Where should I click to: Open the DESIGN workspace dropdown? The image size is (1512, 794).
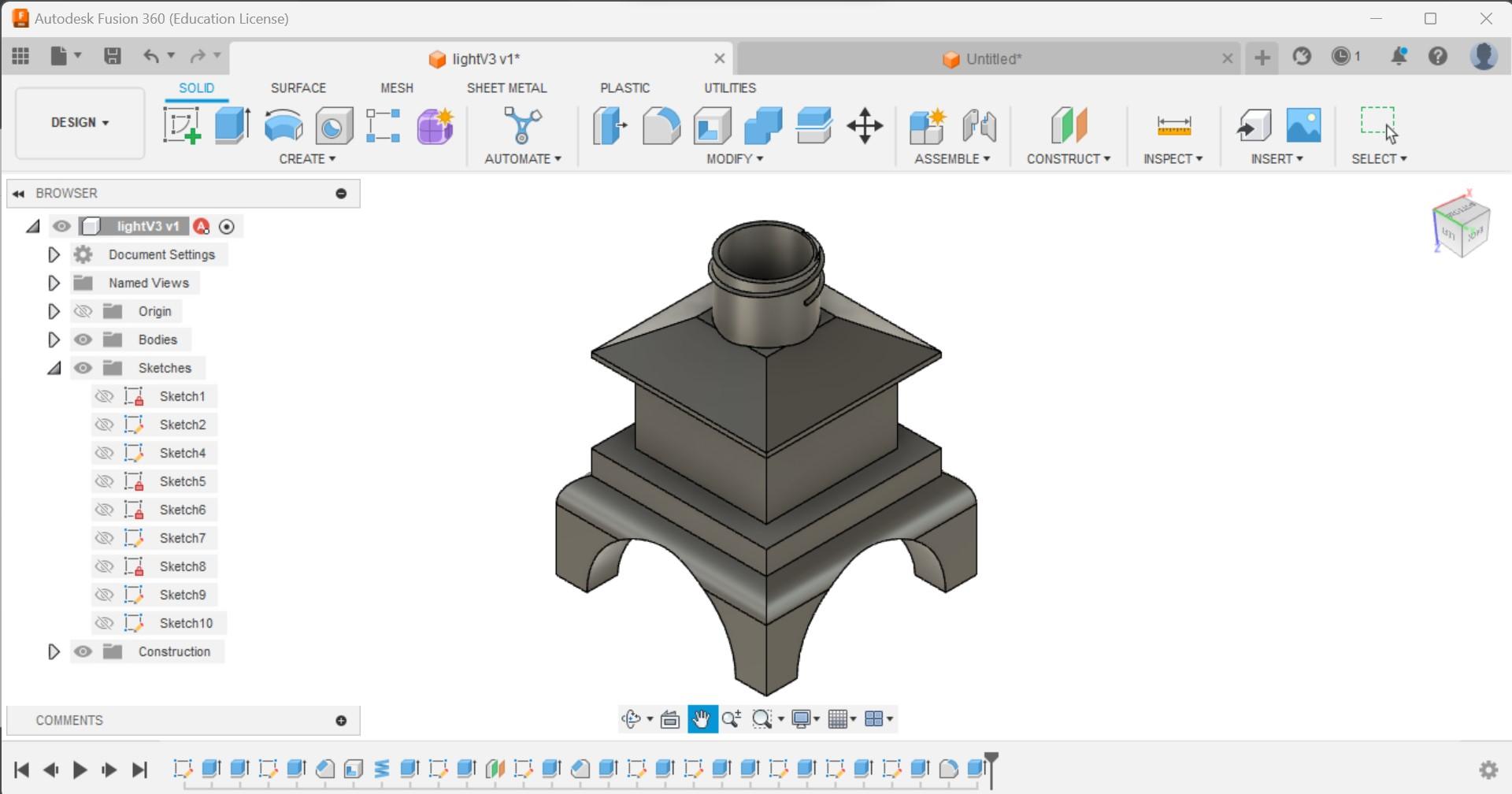[80, 123]
